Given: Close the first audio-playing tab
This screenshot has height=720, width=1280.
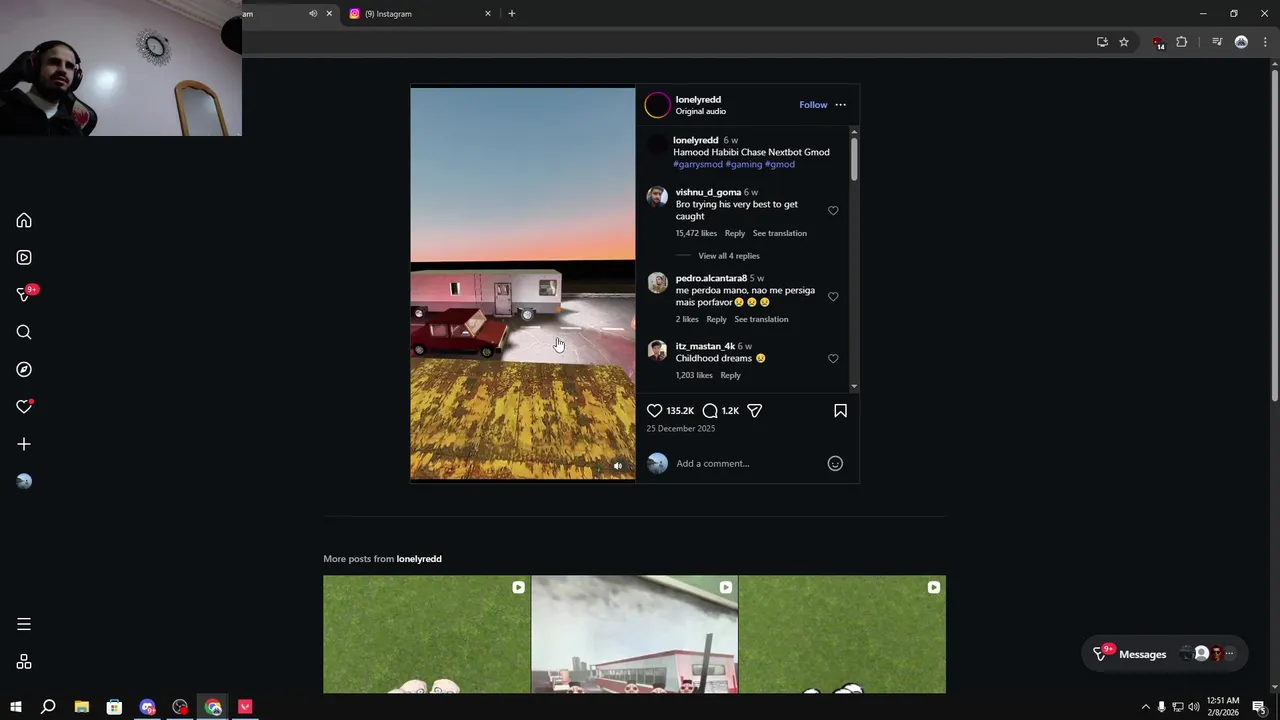Looking at the screenshot, I should tap(329, 13).
